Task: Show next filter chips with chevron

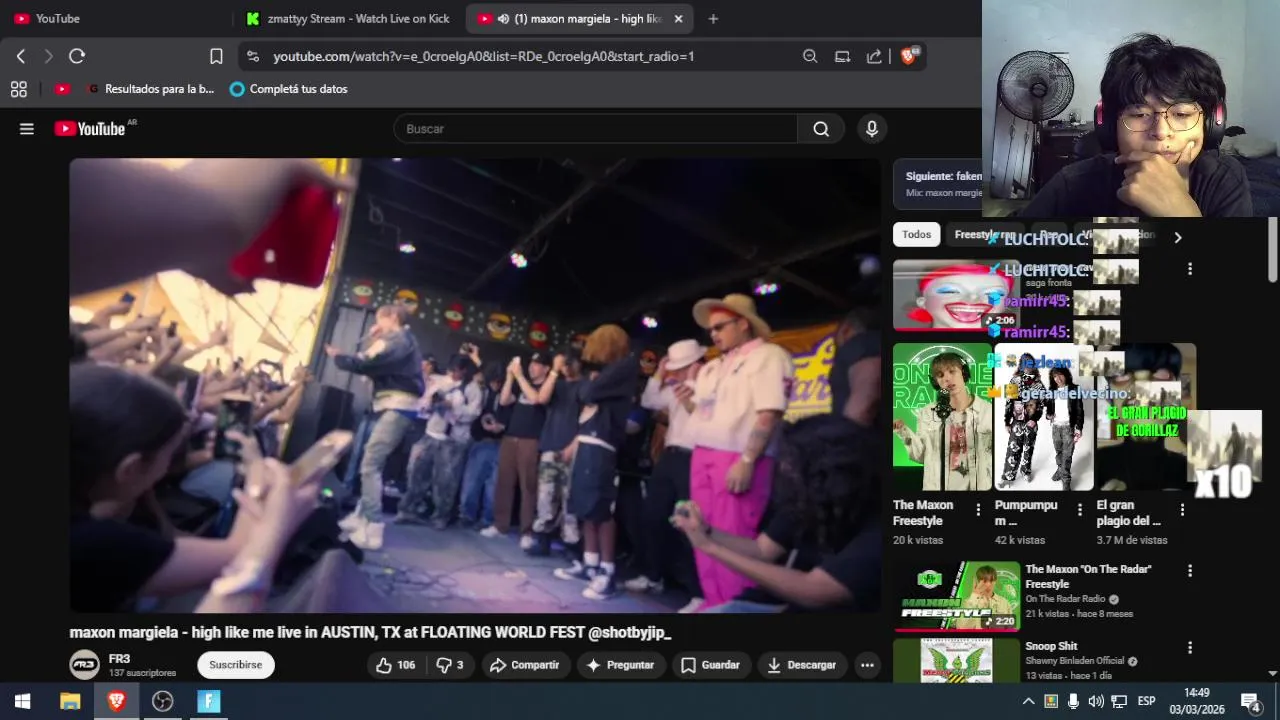Action: [x=1178, y=237]
